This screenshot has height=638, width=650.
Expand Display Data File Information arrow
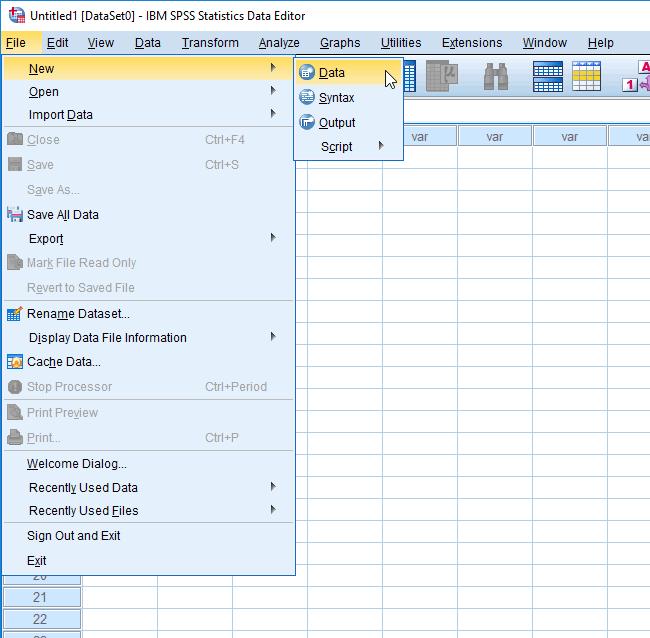[273, 336]
